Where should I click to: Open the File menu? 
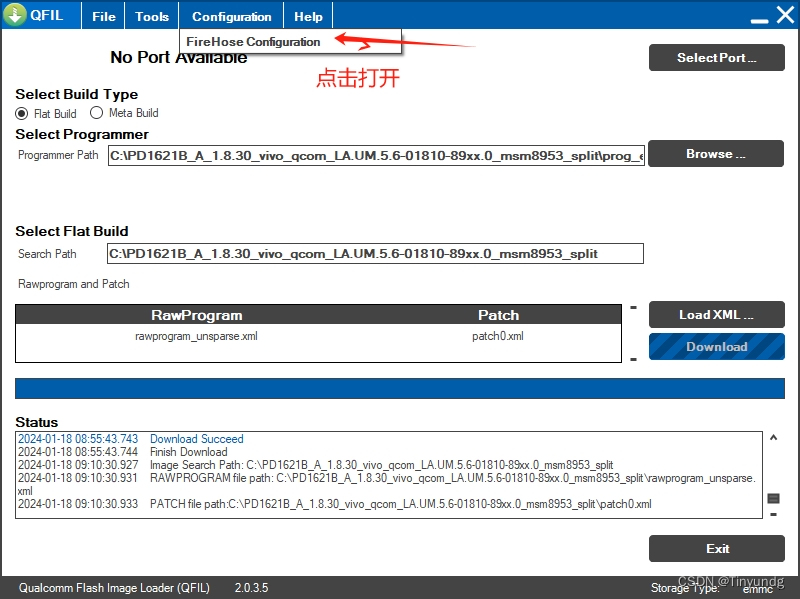104,16
